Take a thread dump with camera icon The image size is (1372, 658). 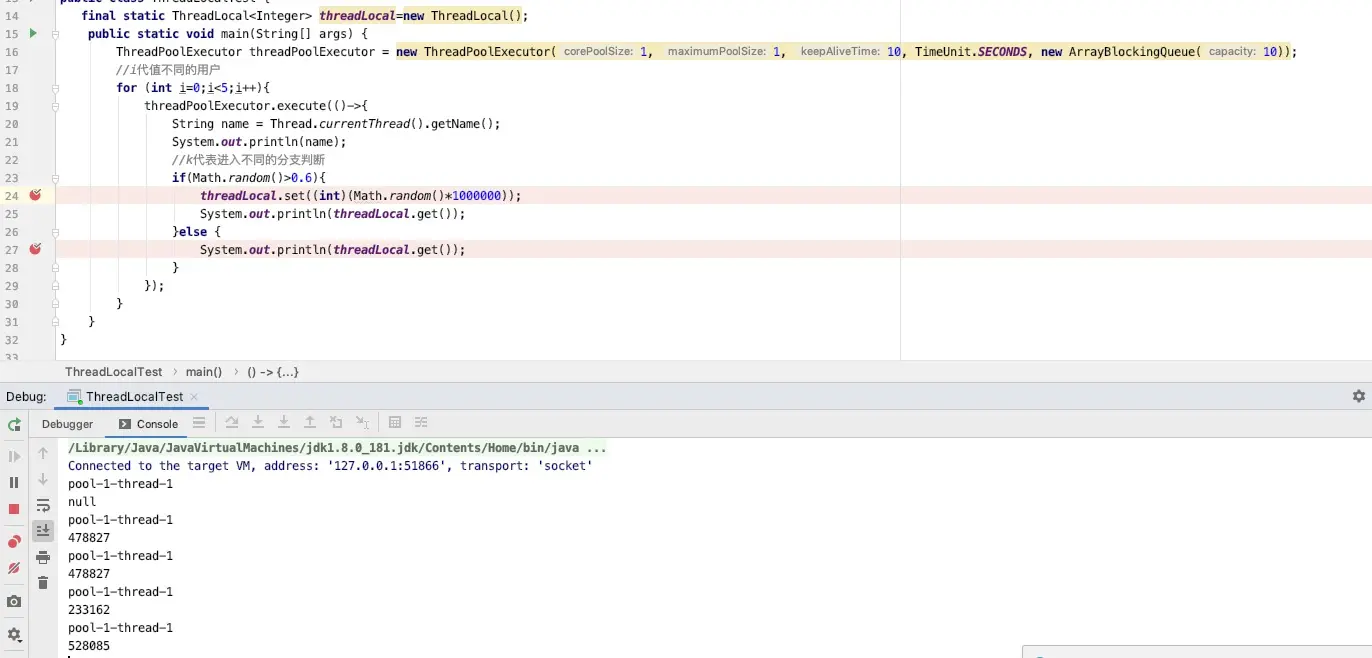[x=14, y=602]
